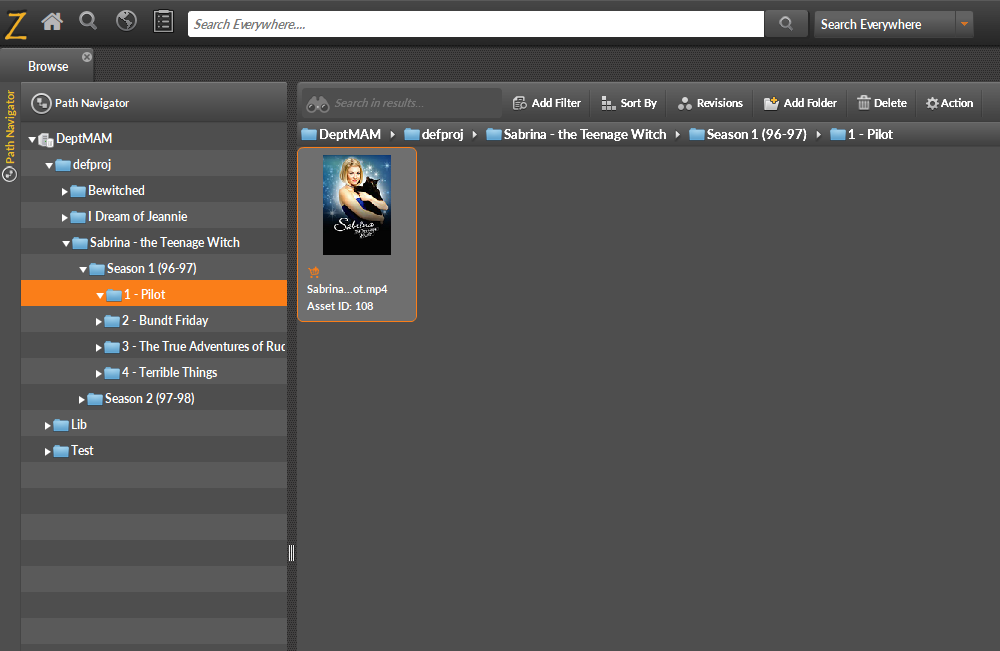Expand the 3 - The True Adventures arrow
The height and width of the screenshot is (651, 1000).
click(x=99, y=347)
